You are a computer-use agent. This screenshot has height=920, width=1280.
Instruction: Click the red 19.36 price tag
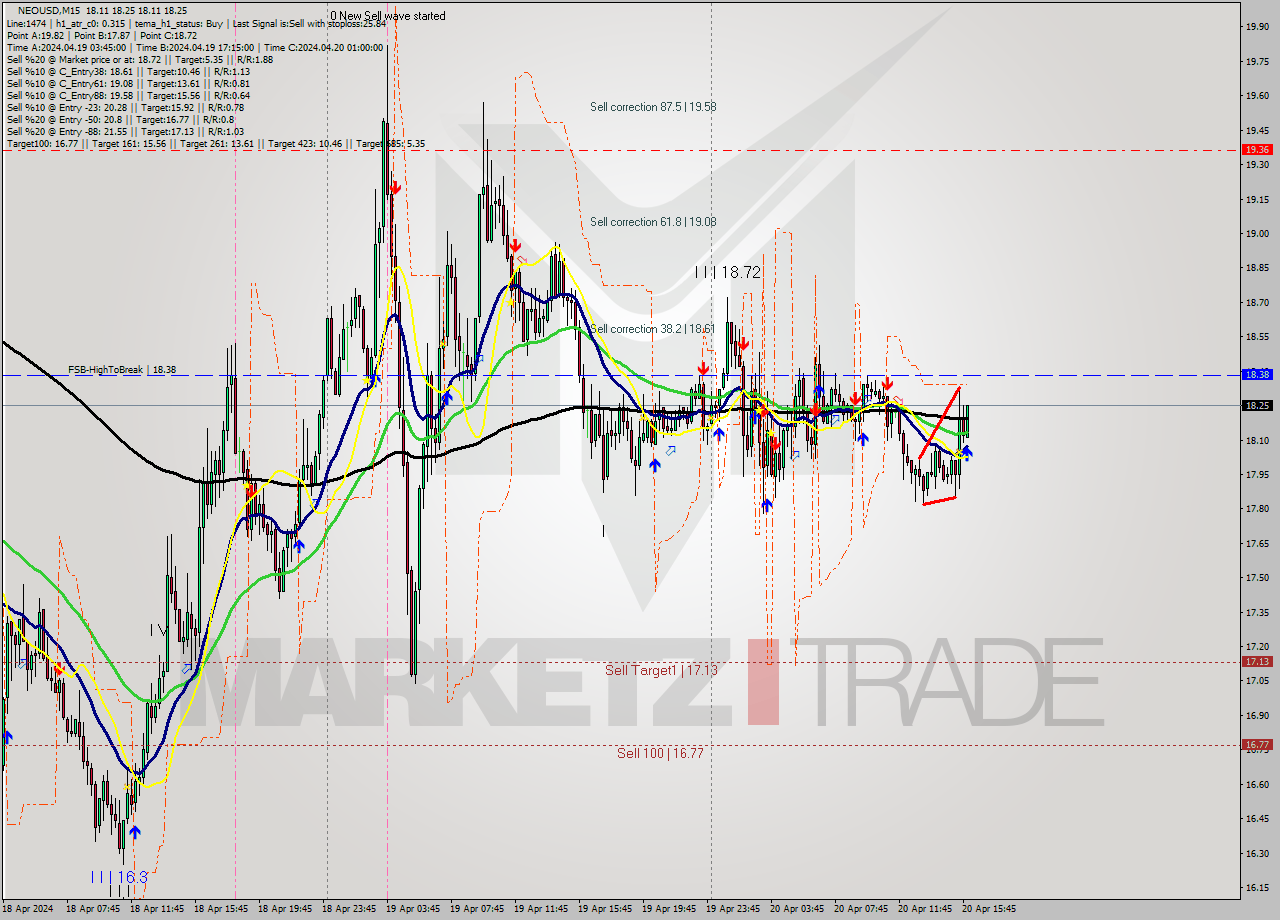[1256, 150]
